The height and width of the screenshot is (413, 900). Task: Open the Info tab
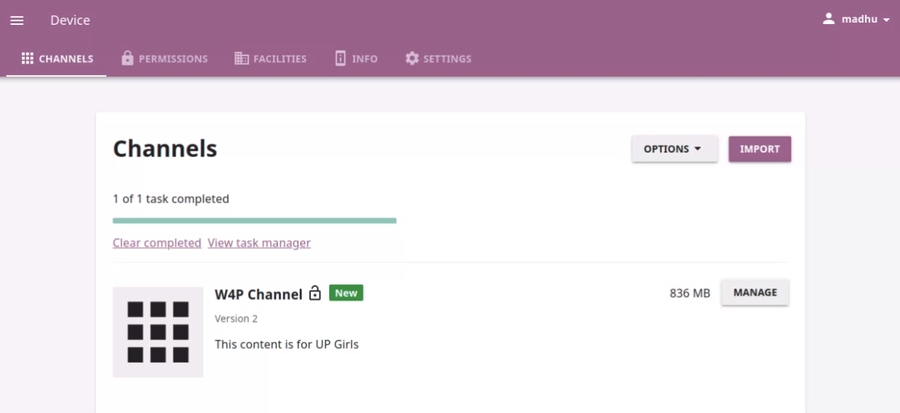pos(365,59)
